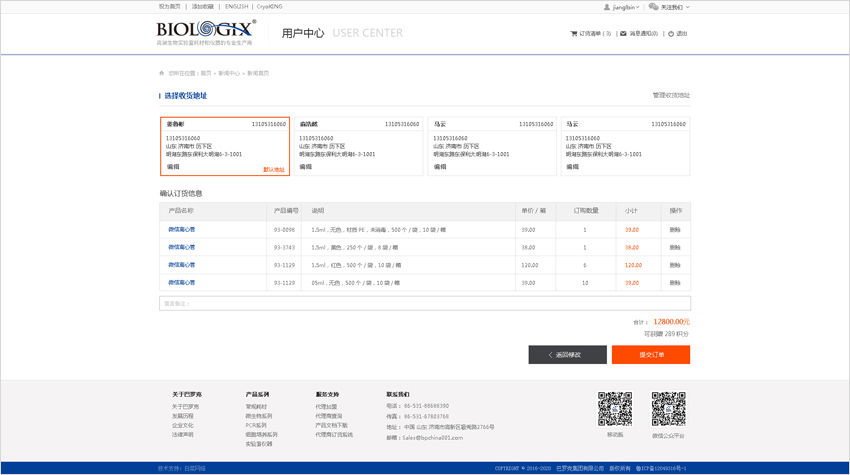850x475 pixels.
Task: Open the ENGLISH language link
Action: (236, 7)
